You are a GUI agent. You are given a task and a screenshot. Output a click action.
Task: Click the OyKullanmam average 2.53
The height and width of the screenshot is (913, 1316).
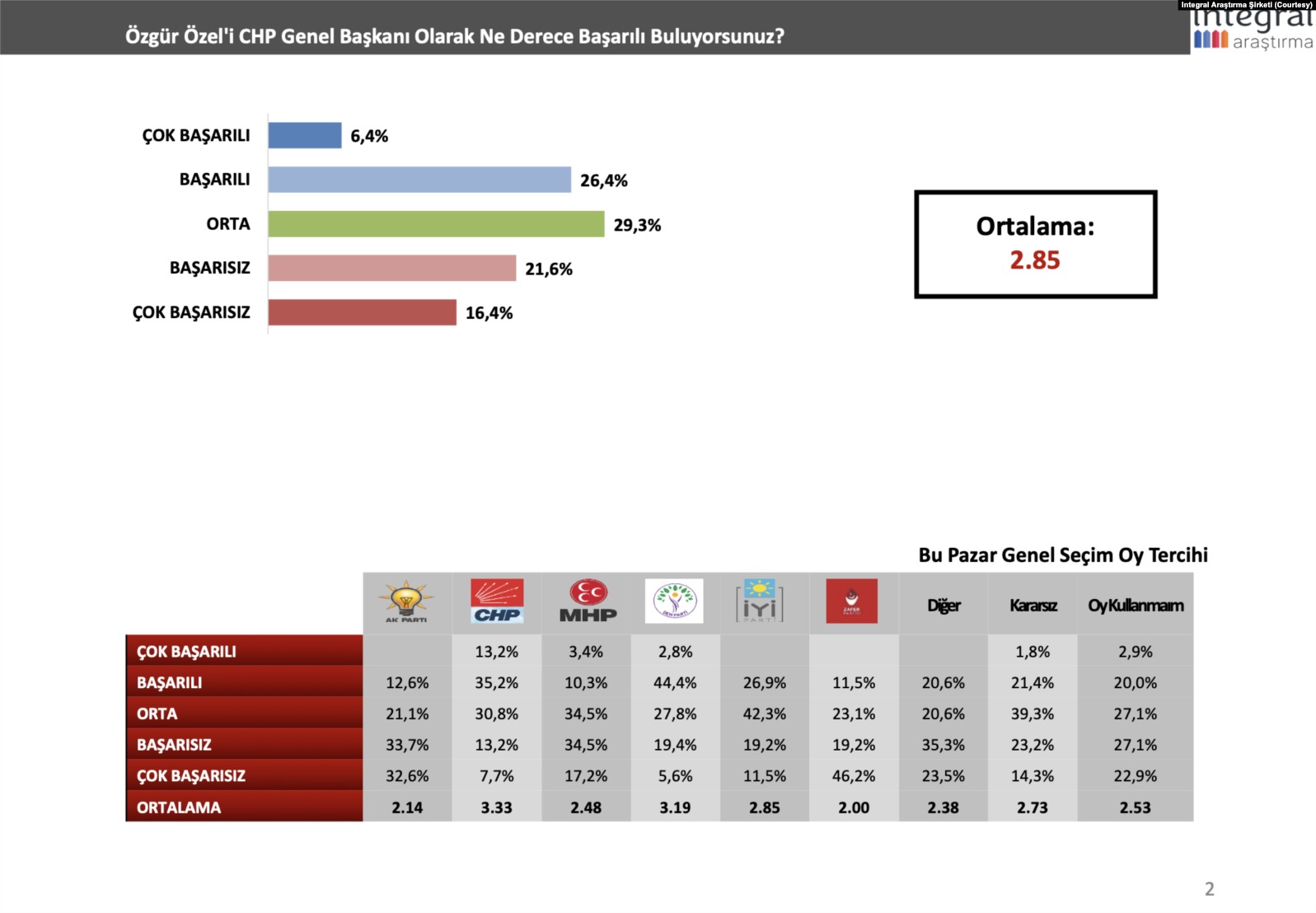click(1136, 808)
